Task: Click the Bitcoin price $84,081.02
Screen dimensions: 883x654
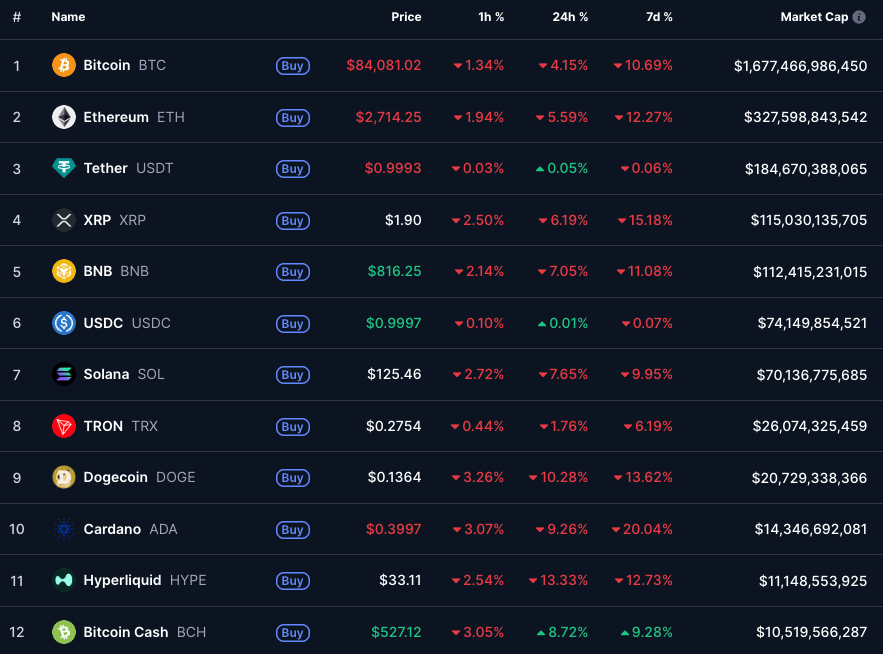Action: click(383, 65)
